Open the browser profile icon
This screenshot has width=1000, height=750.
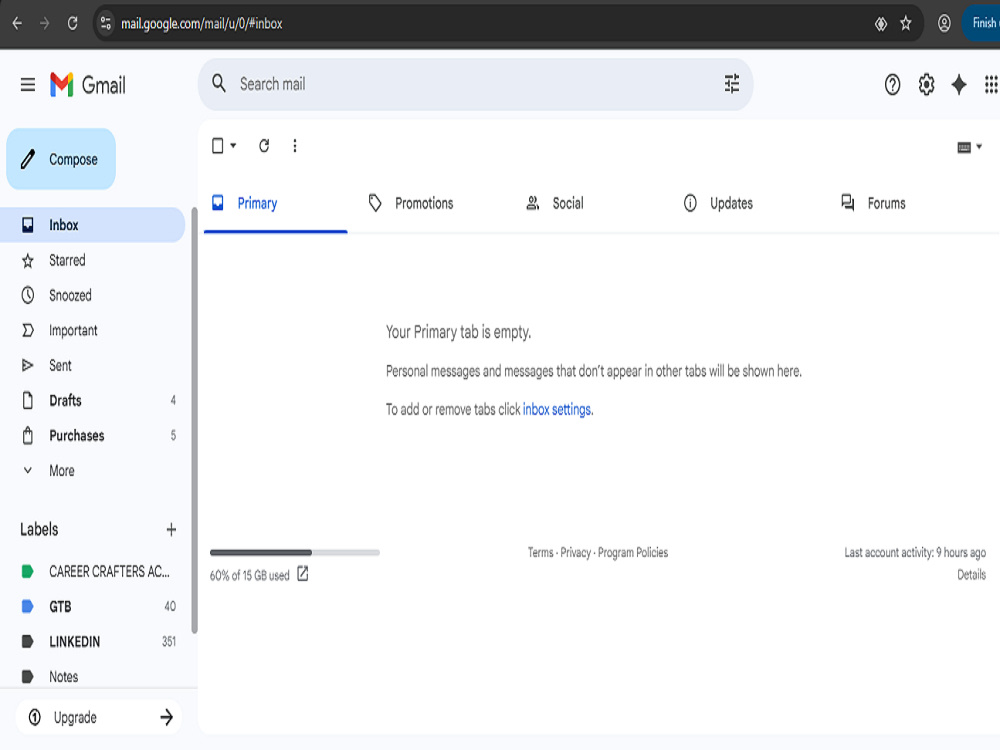tap(944, 24)
